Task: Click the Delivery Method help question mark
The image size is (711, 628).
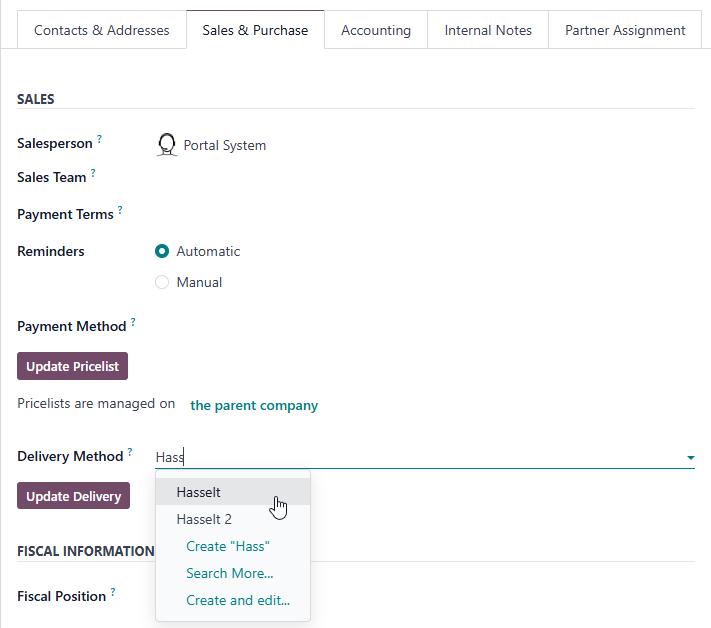Action: point(130,453)
